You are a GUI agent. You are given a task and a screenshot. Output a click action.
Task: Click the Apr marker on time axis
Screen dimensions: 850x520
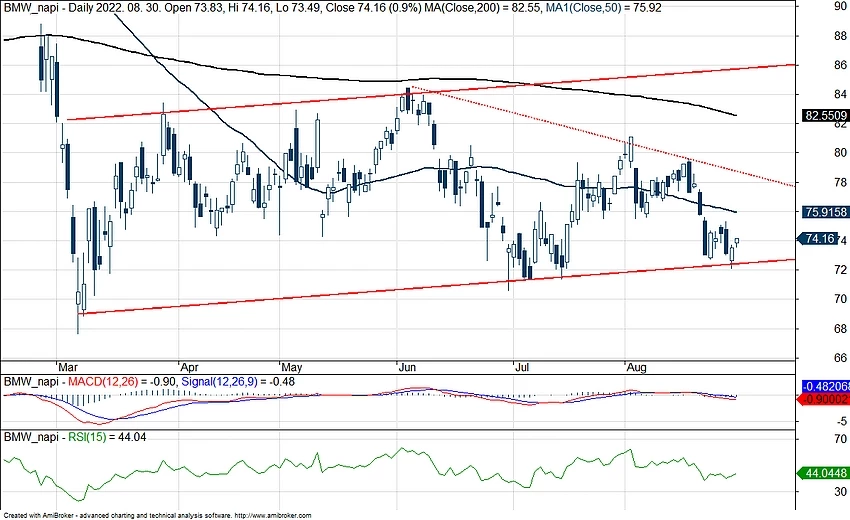189,366
